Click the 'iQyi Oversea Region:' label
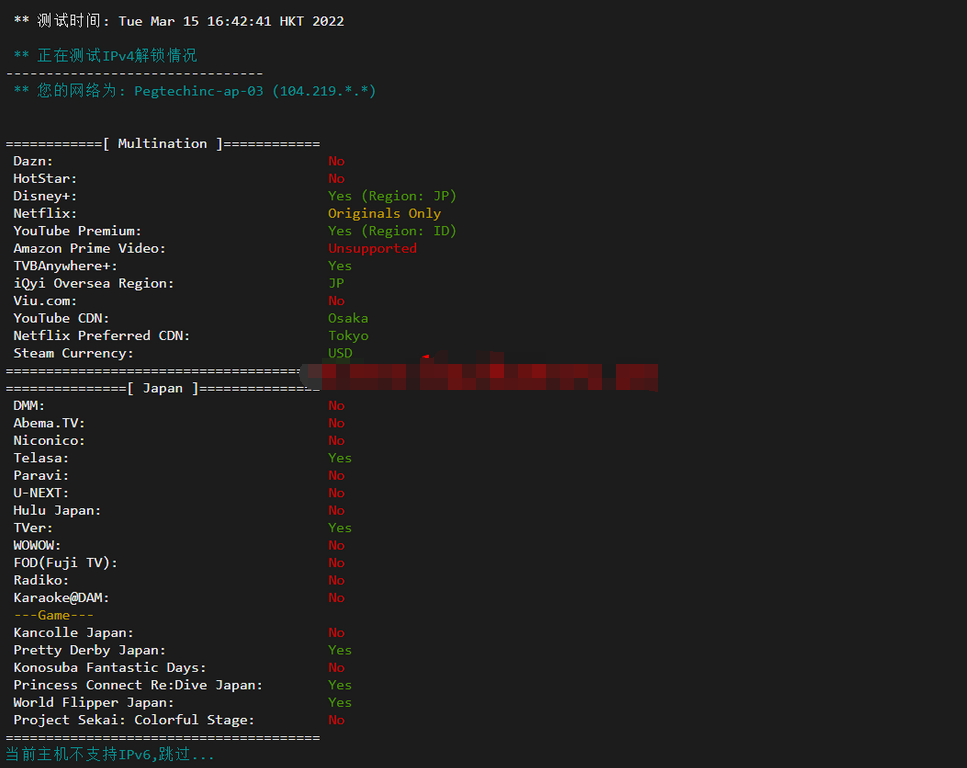The height and width of the screenshot is (768, 967). pos(94,284)
